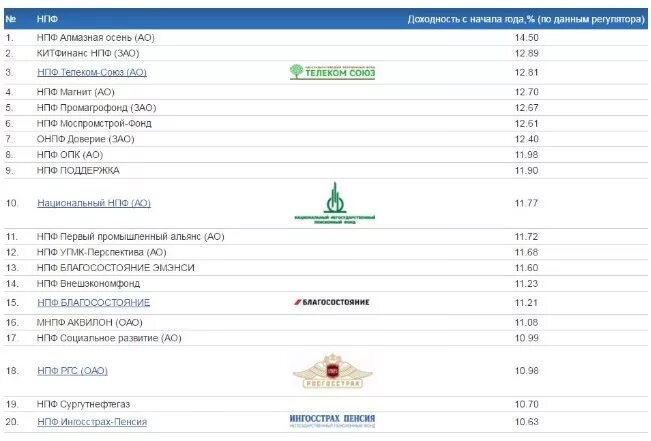Select НПФ Социальное развитие (АО) name
This screenshot has height=441, width=651.
(x=109, y=338)
